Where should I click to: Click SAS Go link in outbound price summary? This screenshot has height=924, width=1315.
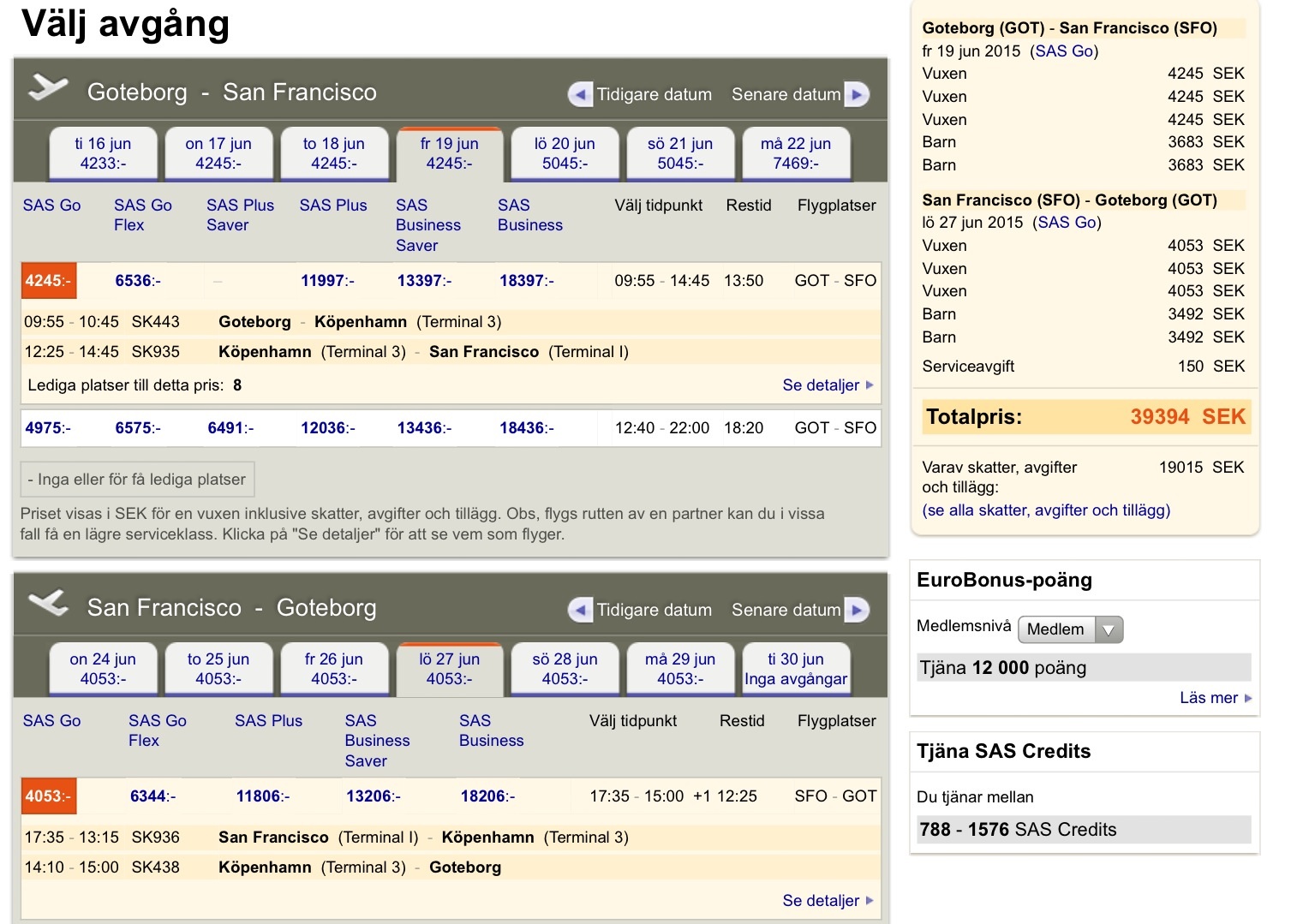click(1063, 51)
